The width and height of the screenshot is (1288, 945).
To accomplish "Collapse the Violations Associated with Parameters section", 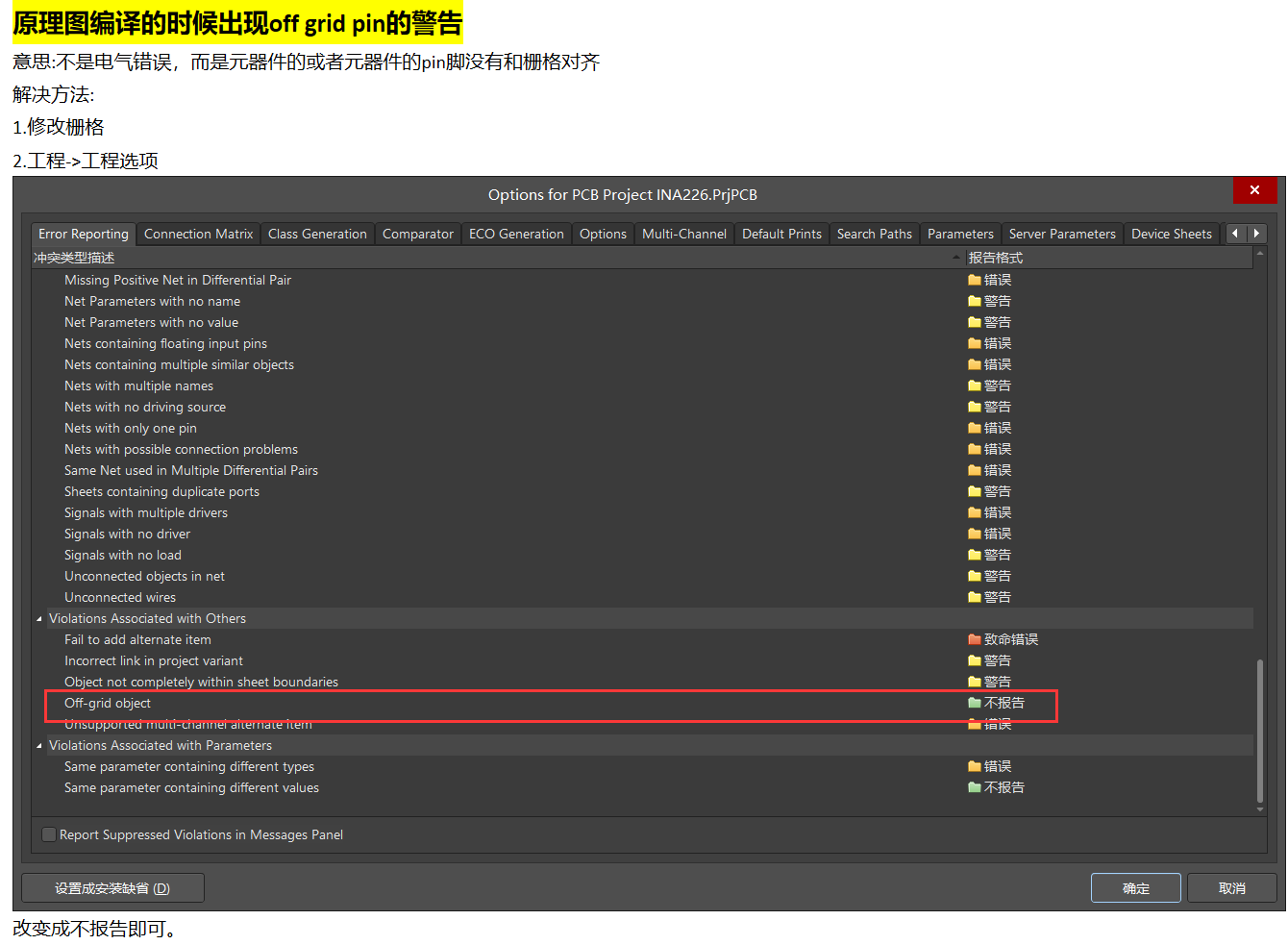I will 38,745.
